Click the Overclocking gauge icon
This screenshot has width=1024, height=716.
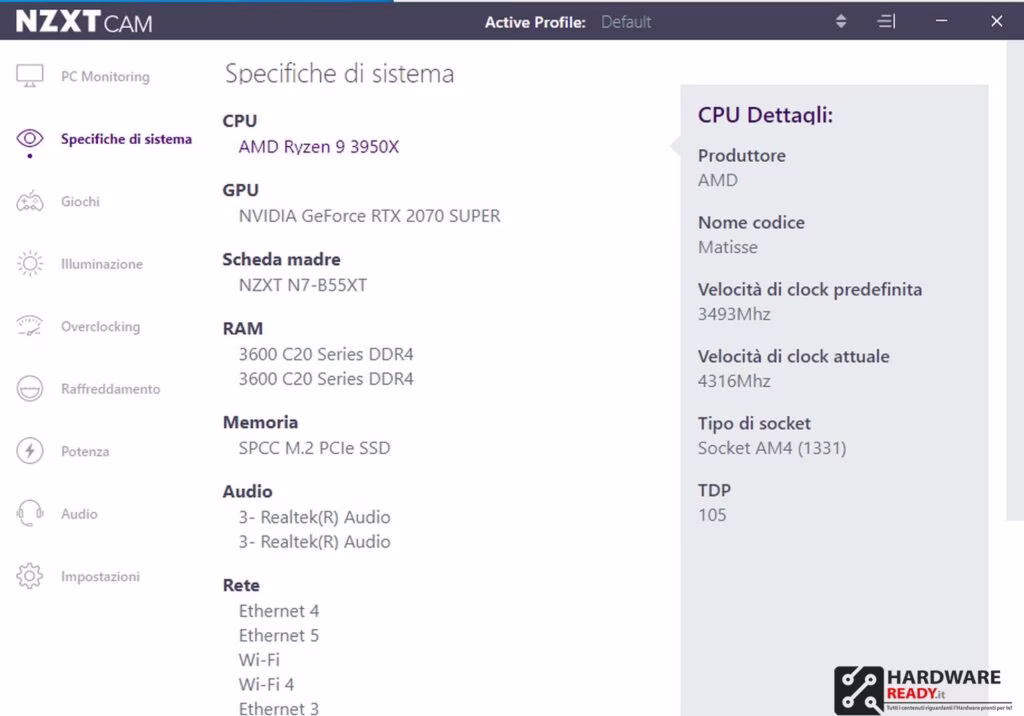point(29,325)
